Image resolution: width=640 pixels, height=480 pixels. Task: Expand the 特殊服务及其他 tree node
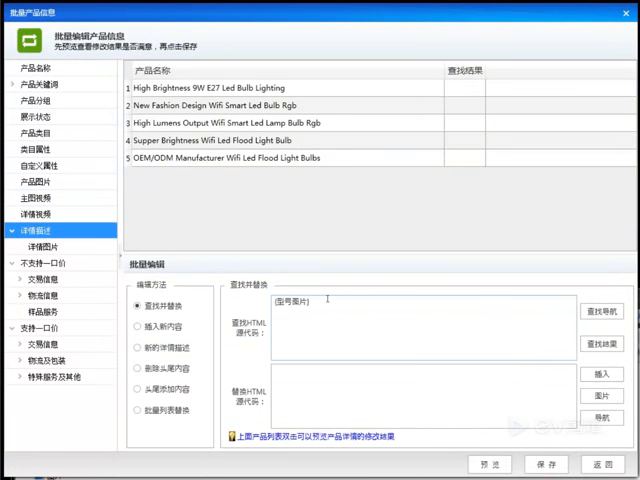20,377
